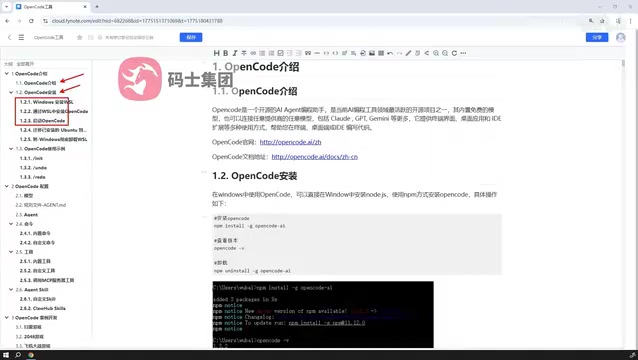Redo the last edit
Screen dimensions: 638x360
pos(399,53)
